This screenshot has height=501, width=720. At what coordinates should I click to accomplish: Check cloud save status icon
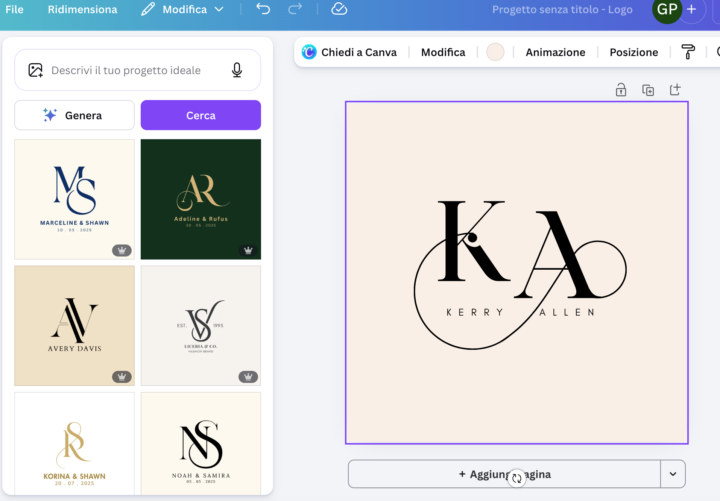click(339, 9)
